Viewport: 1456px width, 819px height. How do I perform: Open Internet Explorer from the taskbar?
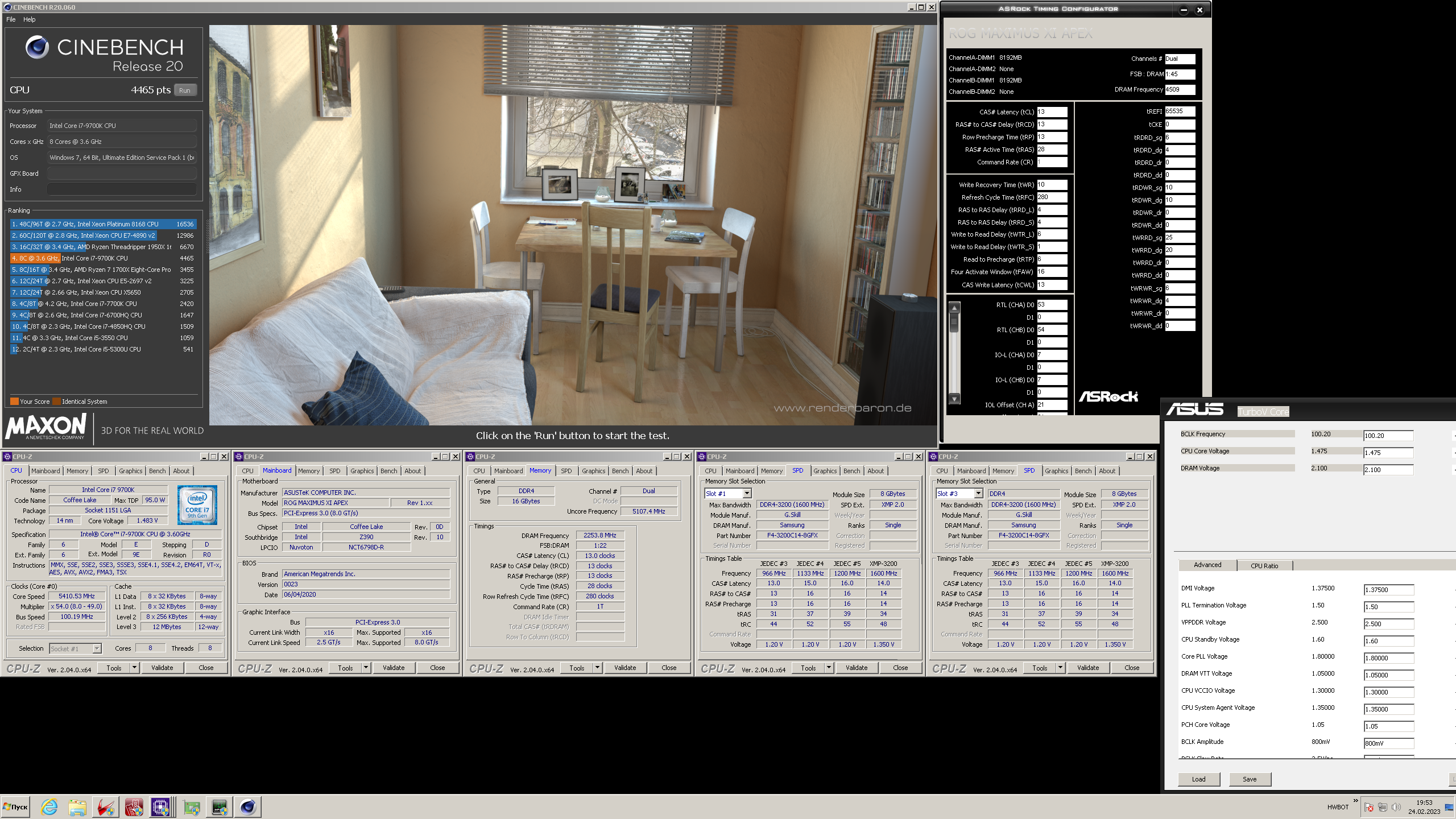click(49, 806)
